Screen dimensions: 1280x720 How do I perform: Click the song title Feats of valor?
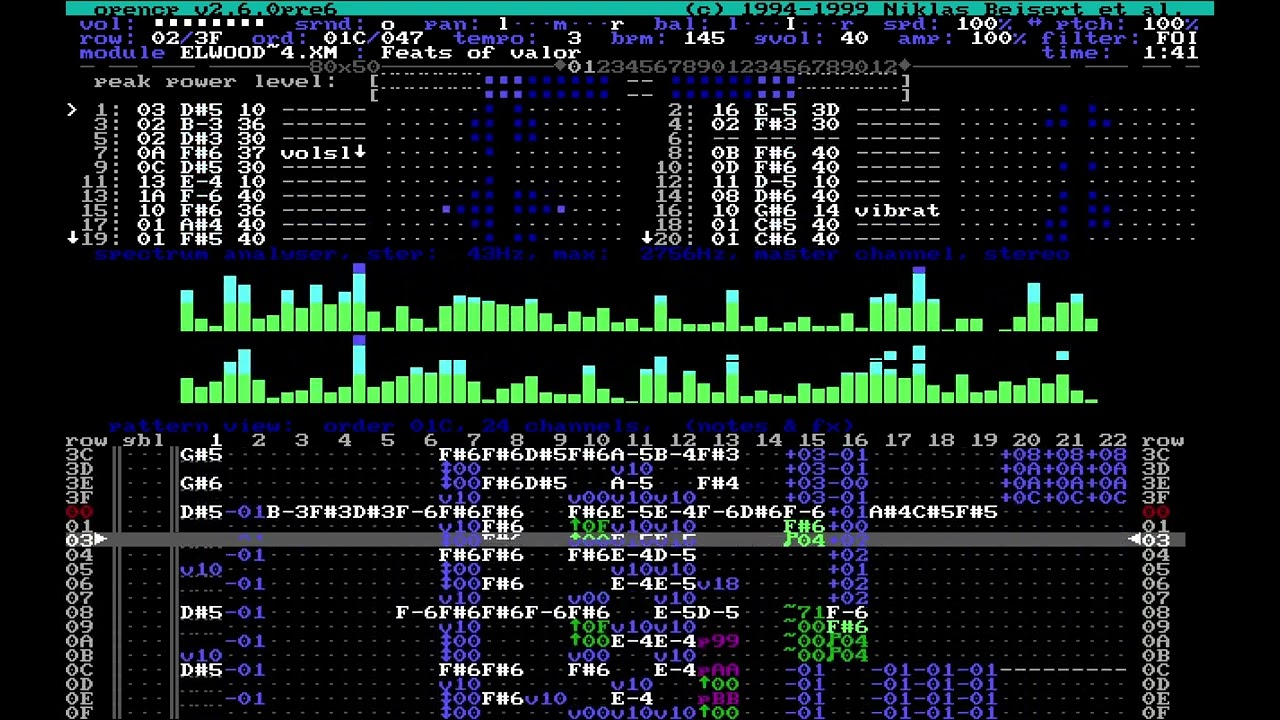click(481, 53)
